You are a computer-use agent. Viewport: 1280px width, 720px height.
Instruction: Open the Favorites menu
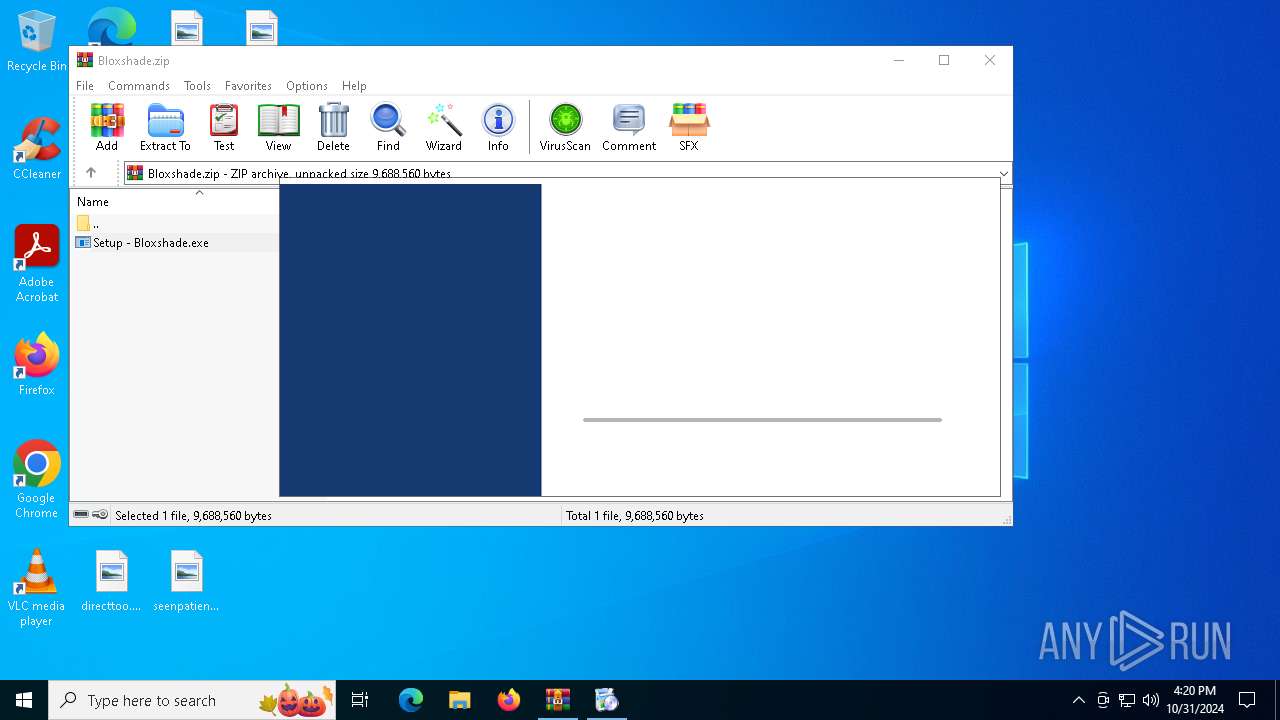tap(248, 86)
